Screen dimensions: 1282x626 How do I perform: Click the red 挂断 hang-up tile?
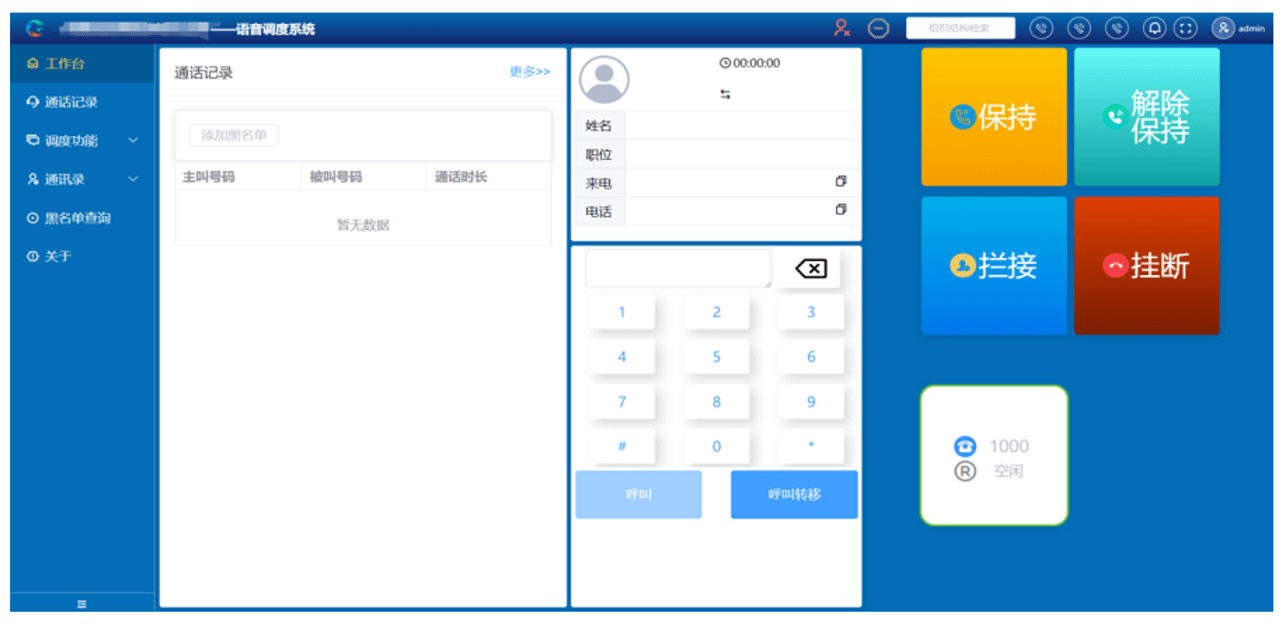[1146, 266]
